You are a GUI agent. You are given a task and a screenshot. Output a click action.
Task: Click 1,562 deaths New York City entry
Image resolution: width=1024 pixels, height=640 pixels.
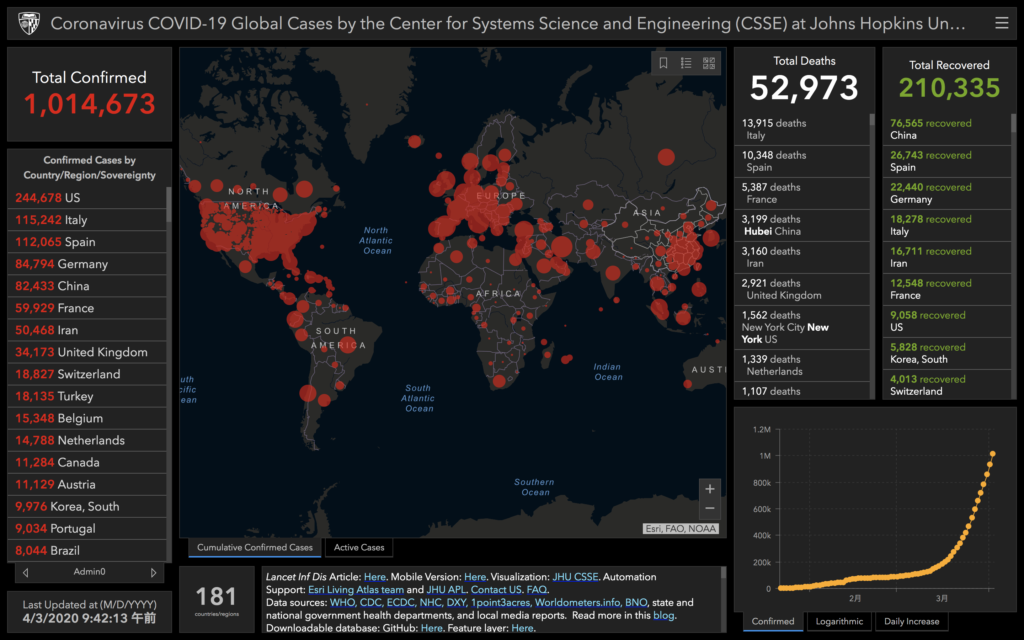pos(801,327)
